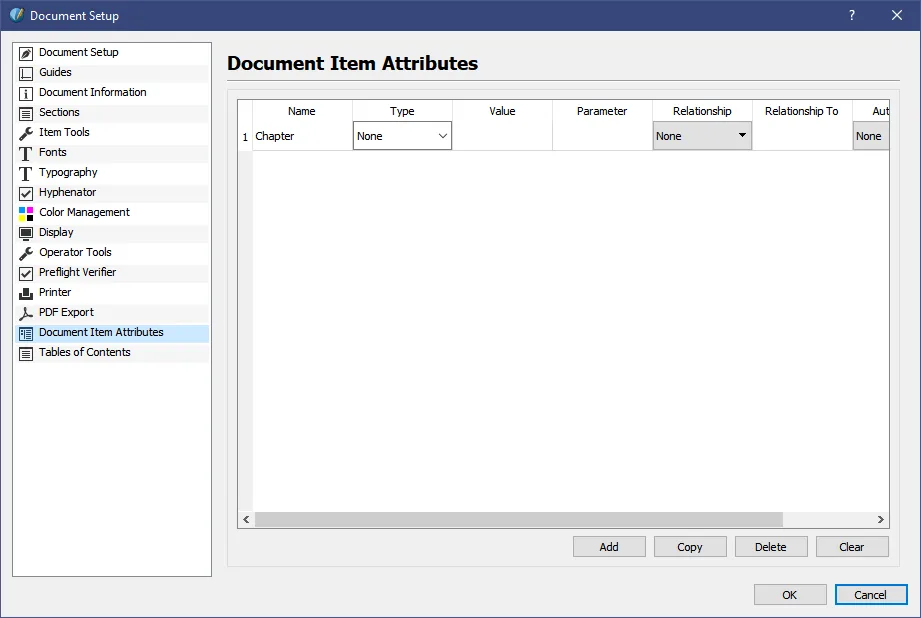Viewport: 921px width, 618px height.
Task: Click the Relationship column header
Action: tap(702, 111)
